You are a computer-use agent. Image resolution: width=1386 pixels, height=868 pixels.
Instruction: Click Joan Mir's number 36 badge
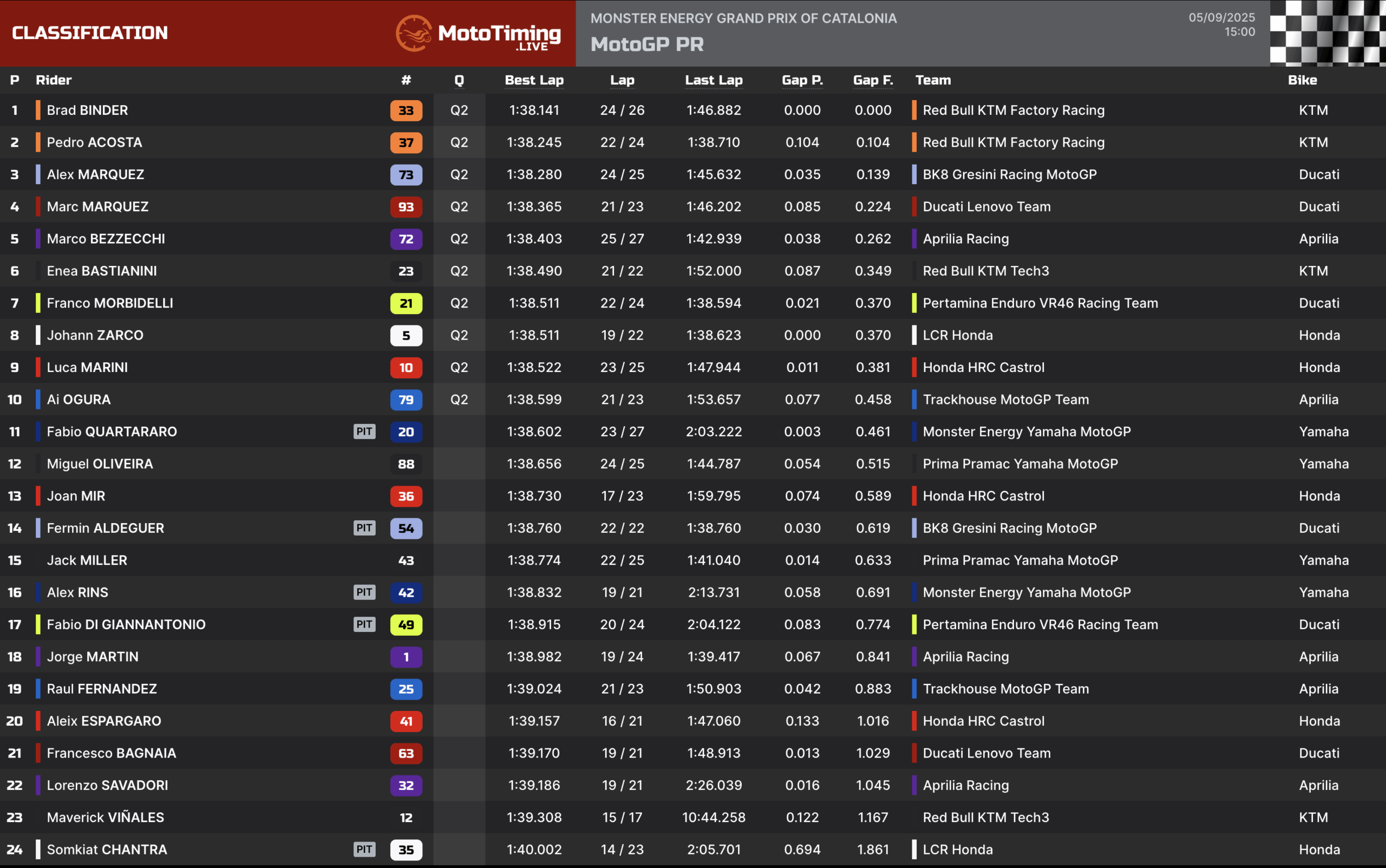(406, 496)
